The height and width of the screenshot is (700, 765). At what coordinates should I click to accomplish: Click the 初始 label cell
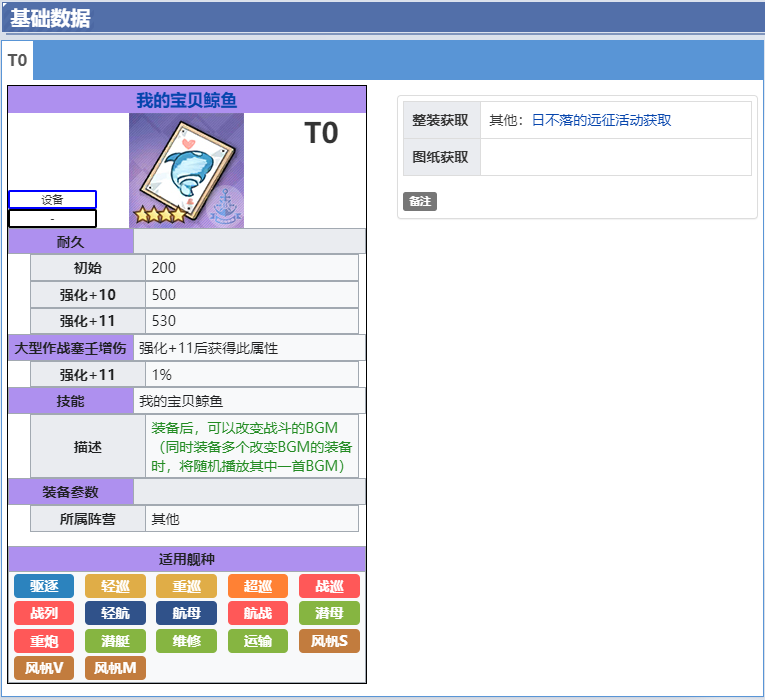click(88, 267)
